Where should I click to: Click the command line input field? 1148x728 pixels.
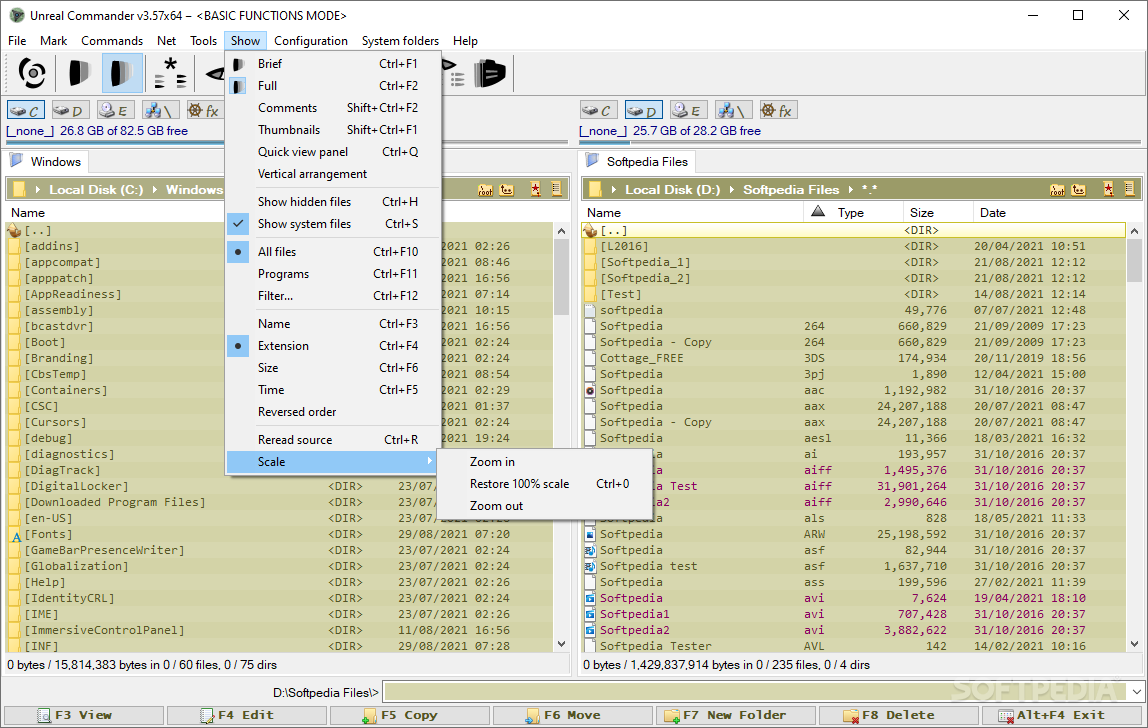point(756,692)
